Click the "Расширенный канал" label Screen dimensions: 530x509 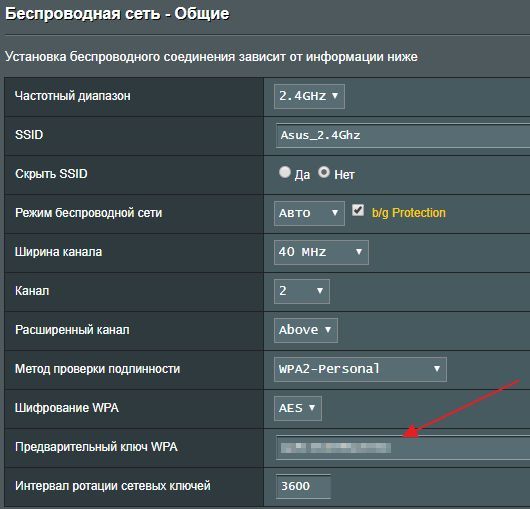tap(72, 330)
